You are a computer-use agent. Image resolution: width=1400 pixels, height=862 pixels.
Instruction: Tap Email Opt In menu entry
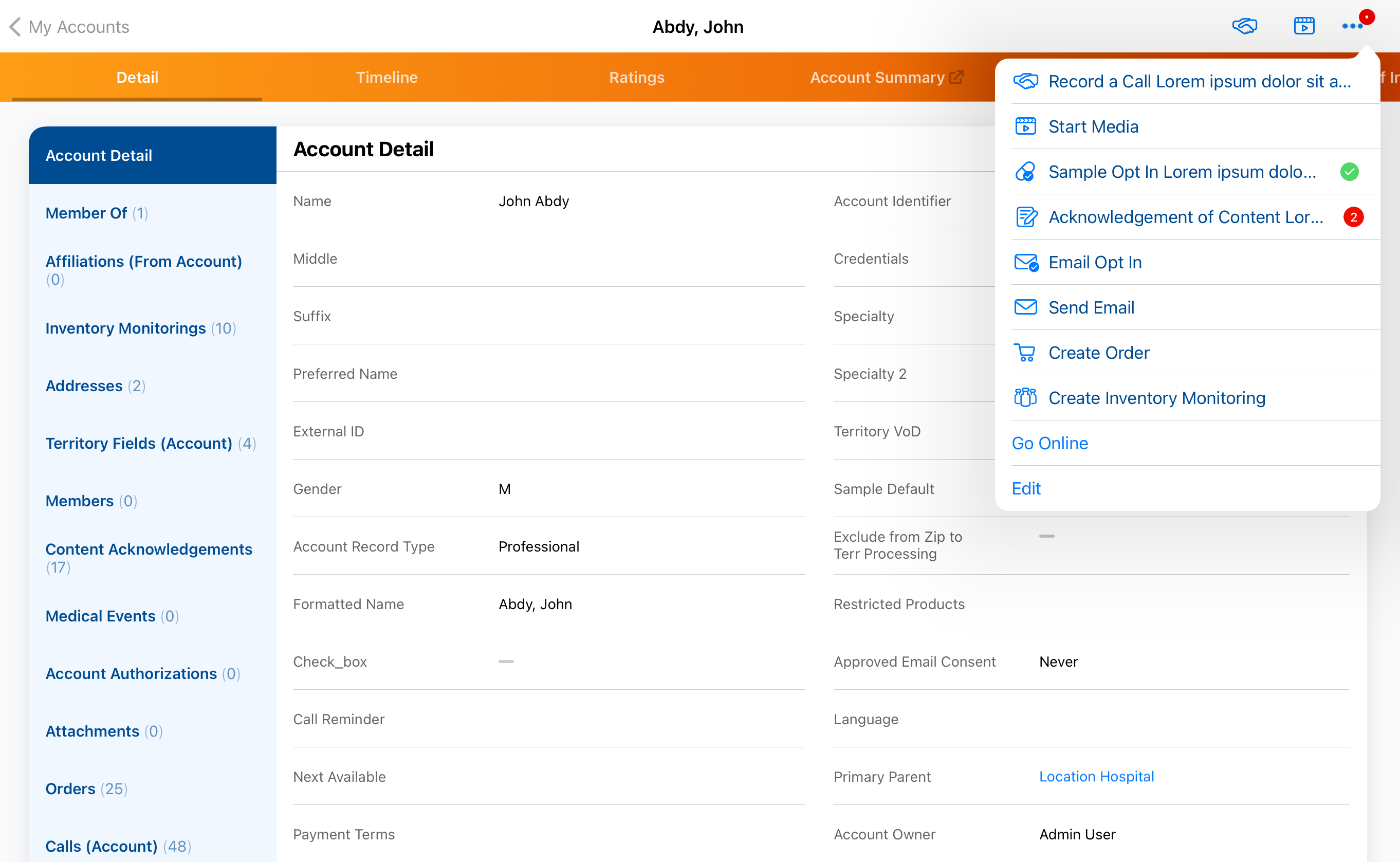click(x=1095, y=262)
